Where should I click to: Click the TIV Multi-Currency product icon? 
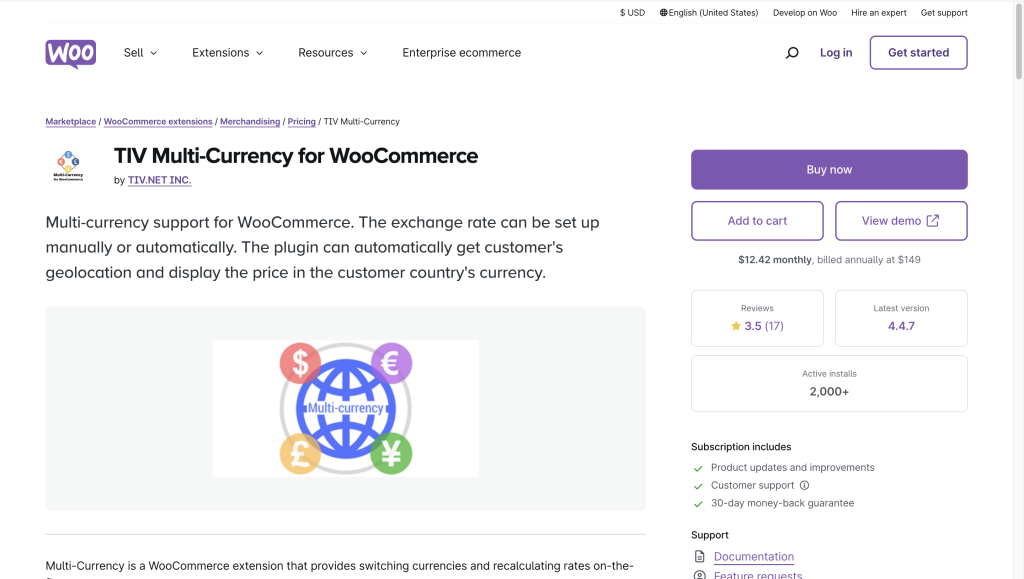[x=69, y=166]
